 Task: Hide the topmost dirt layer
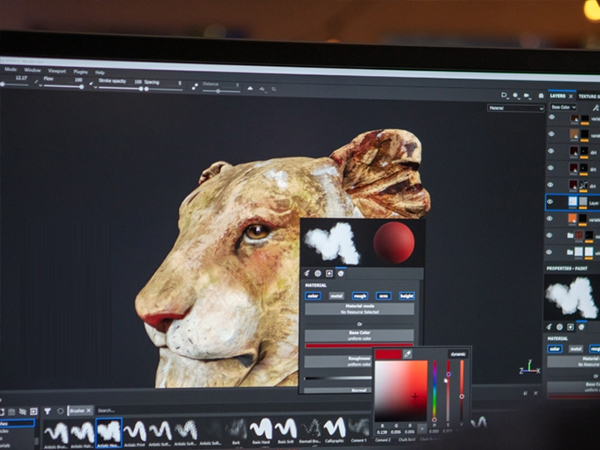click(x=551, y=151)
